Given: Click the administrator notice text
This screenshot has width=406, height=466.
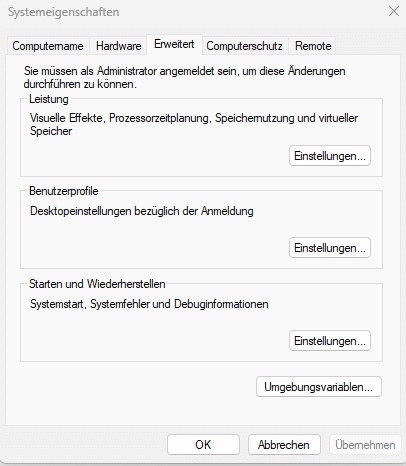Looking at the screenshot, I should pos(184,77).
